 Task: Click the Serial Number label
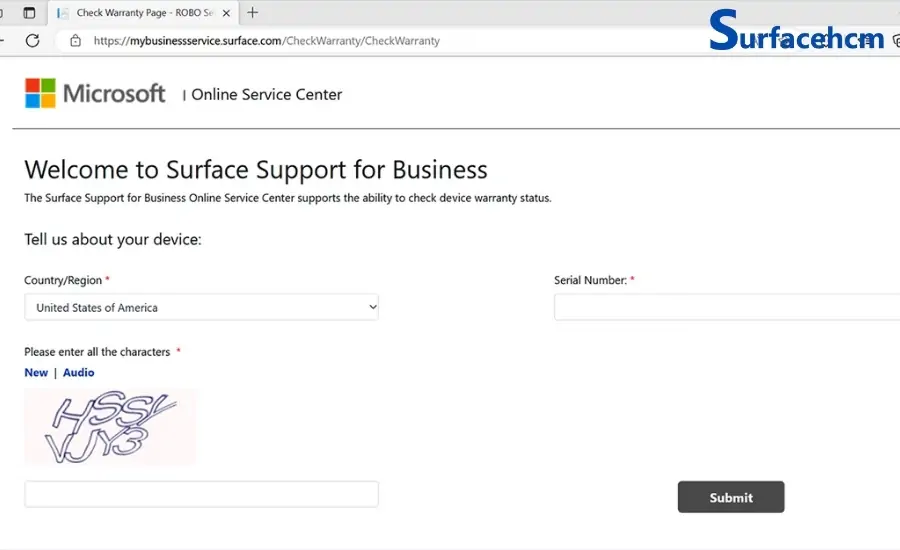590,280
